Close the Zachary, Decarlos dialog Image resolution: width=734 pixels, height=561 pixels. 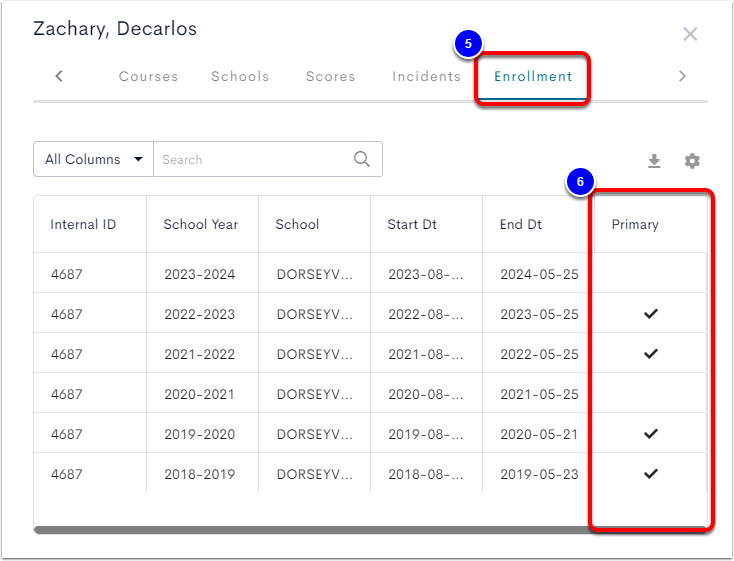click(x=690, y=34)
